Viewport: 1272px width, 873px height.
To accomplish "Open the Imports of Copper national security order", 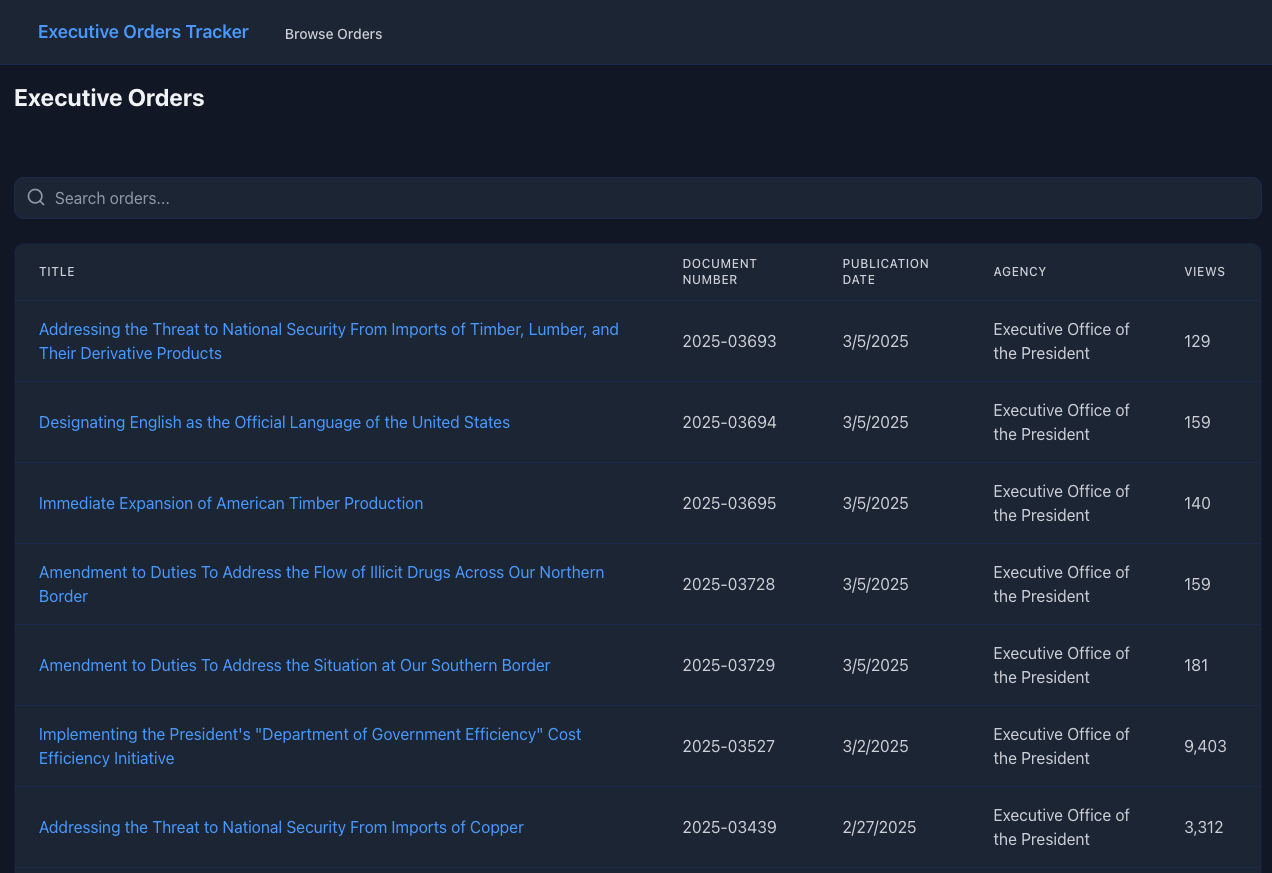I will (x=281, y=827).
